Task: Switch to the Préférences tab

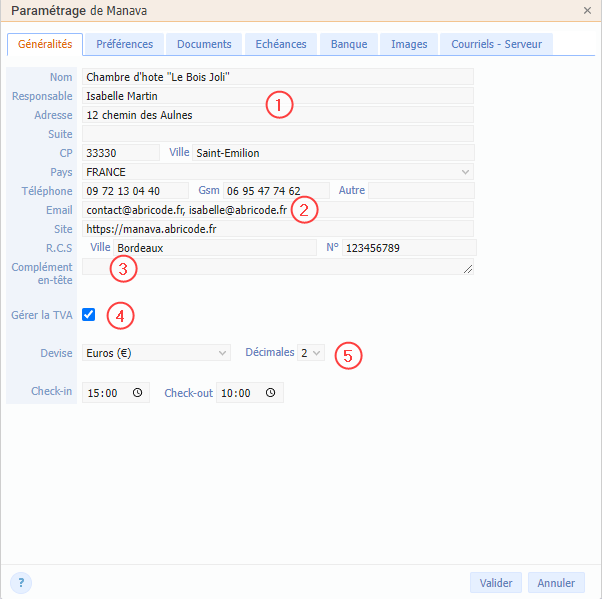Action: (x=124, y=44)
